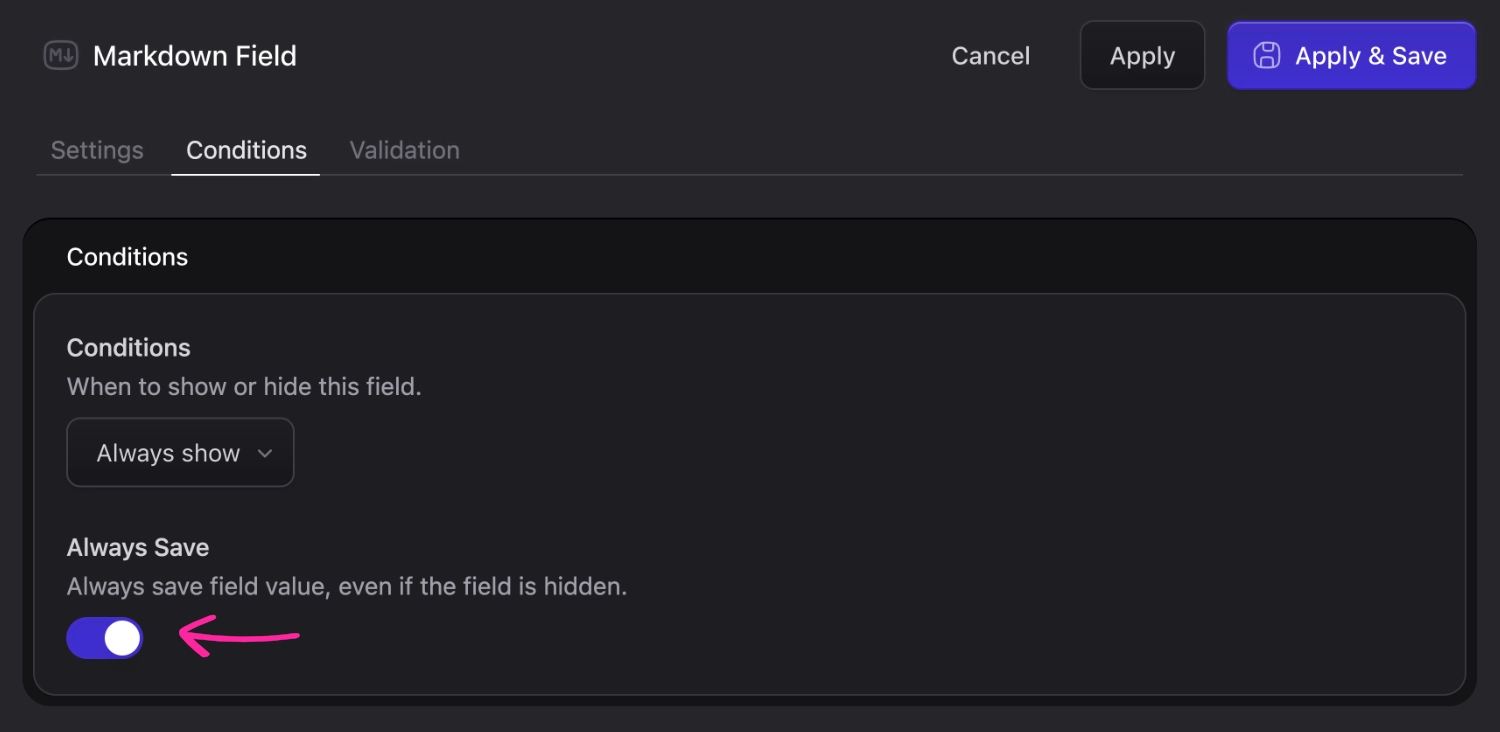Open the "Always show" conditions dropdown
1500x732 pixels.
(180, 453)
